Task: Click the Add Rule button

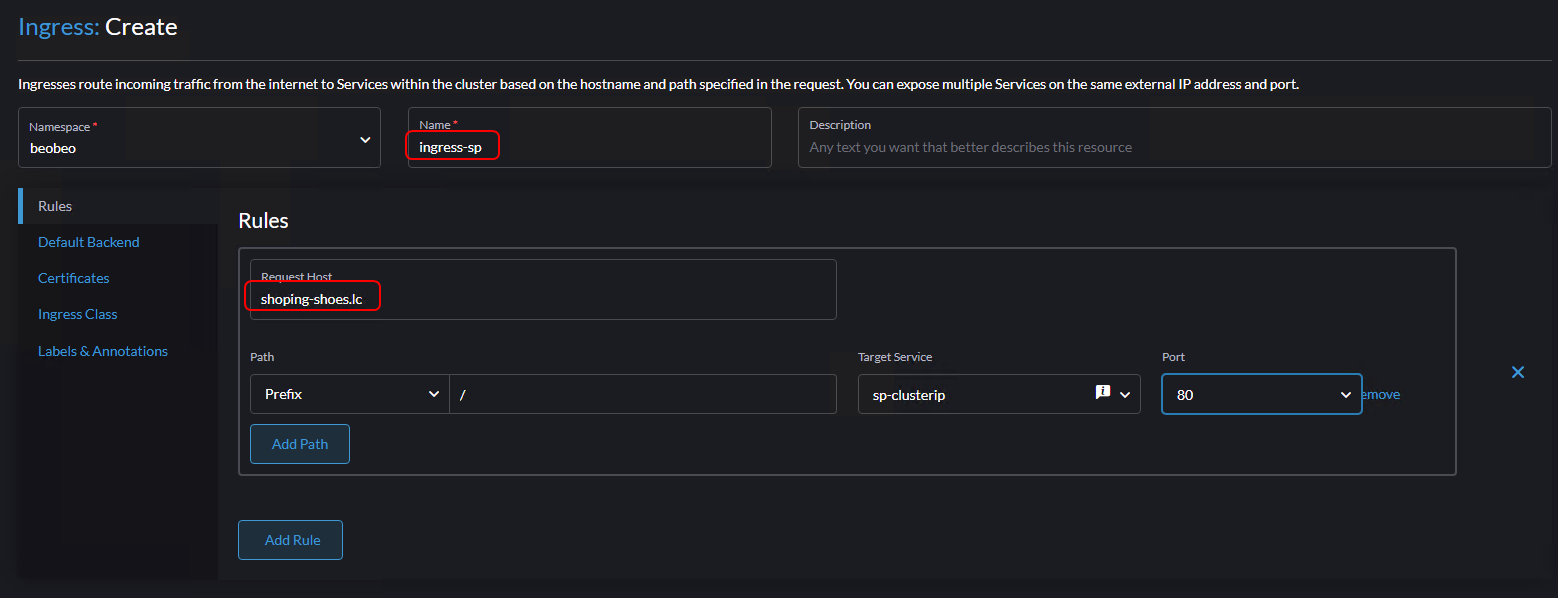Action: (x=290, y=540)
